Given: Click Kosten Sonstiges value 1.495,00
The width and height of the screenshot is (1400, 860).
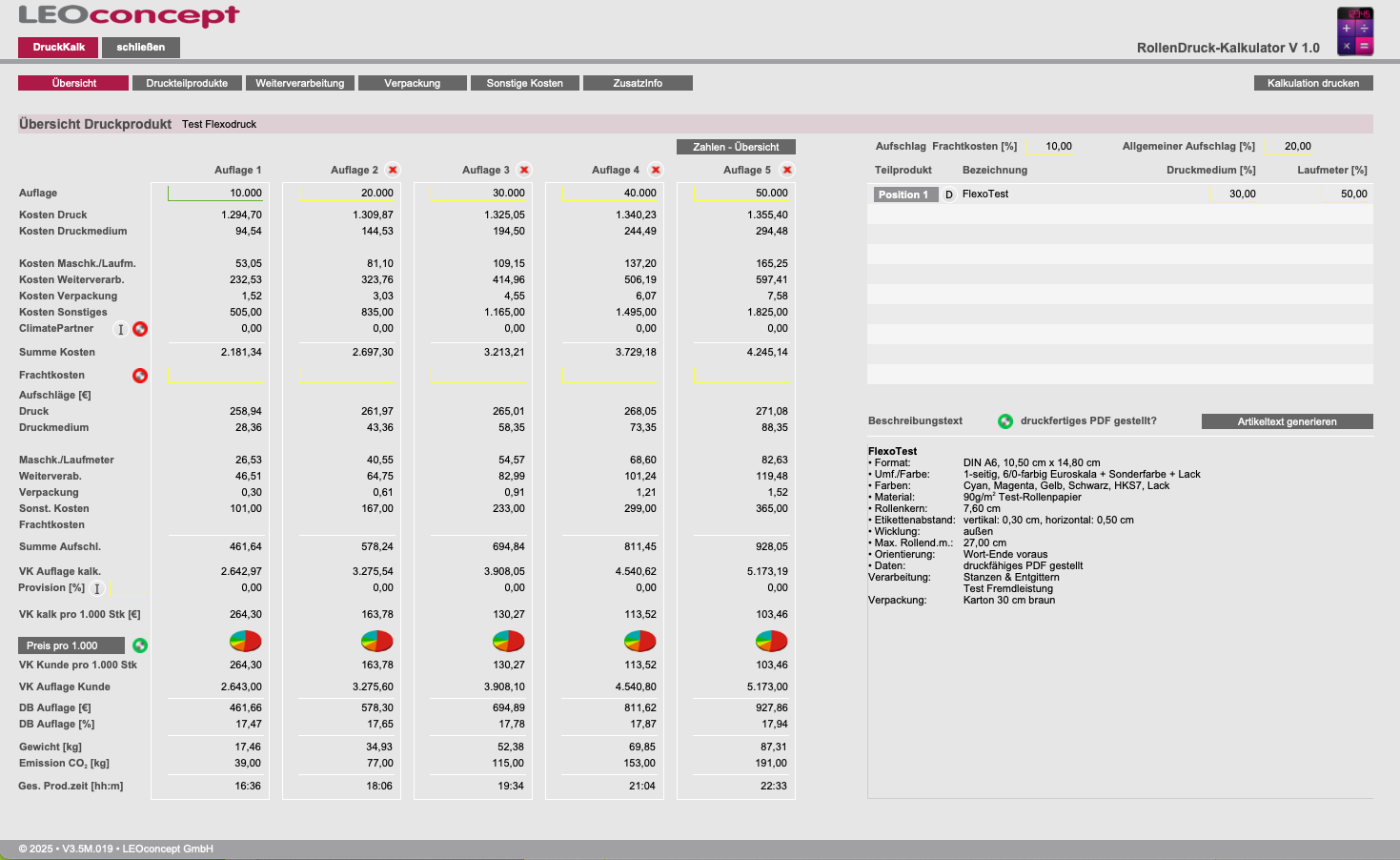Looking at the screenshot, I should (x=636, y=312).
